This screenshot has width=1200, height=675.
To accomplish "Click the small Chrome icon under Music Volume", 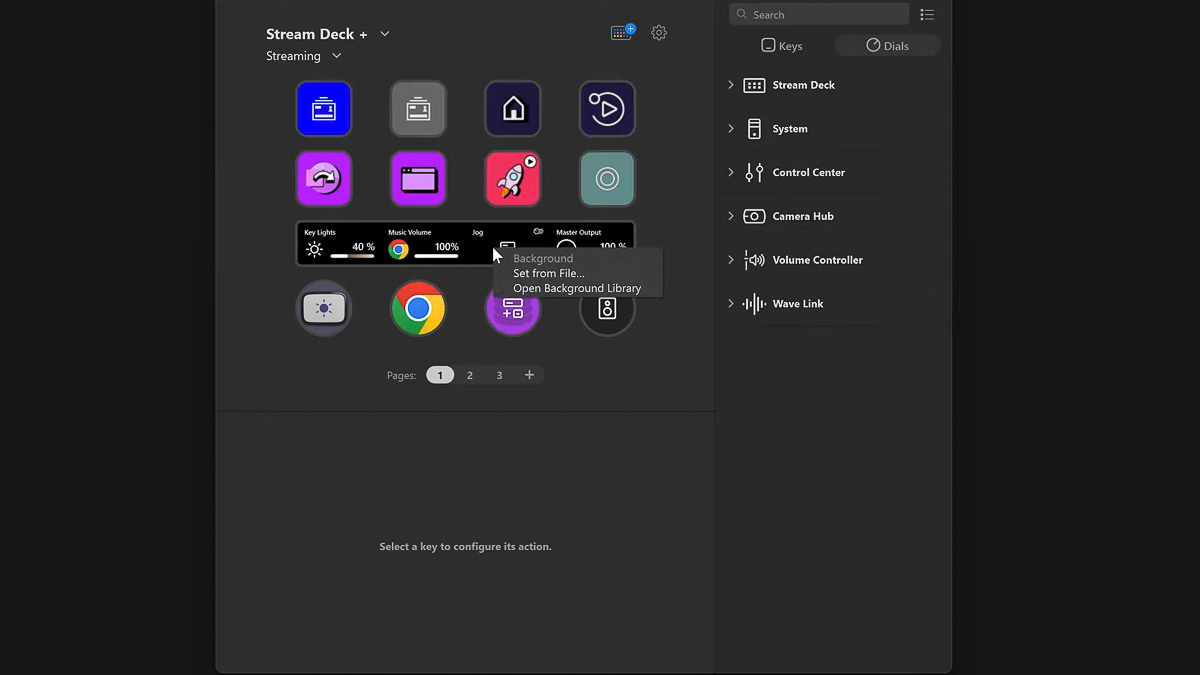I will pyautogui.click(x=398, y=249).
